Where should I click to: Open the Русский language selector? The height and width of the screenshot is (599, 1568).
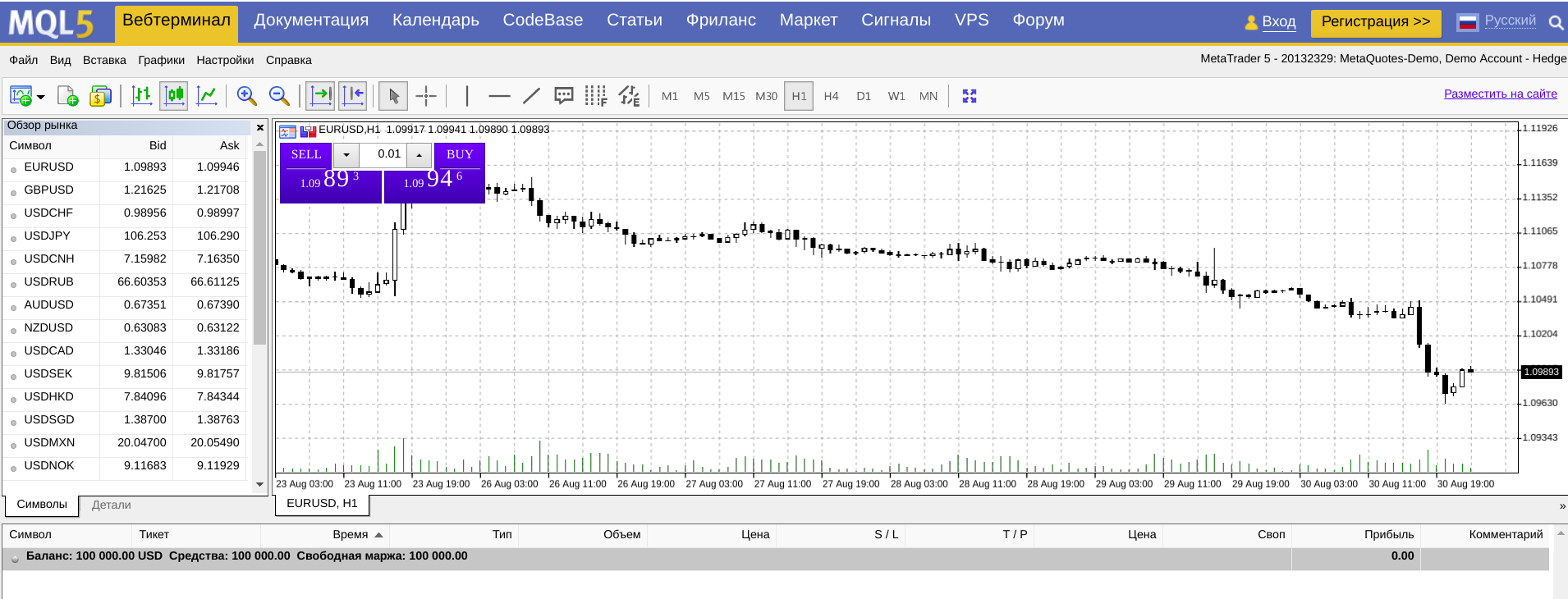click(1509, 21)
